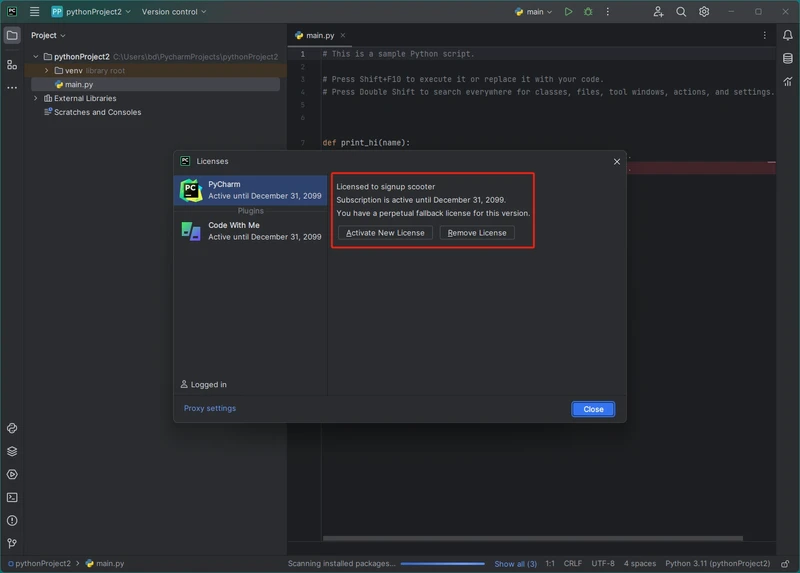Image resolution: width=800 pixels, height=573 pixels.
Task: Click the Remove License button
Action: coord(477,233)
